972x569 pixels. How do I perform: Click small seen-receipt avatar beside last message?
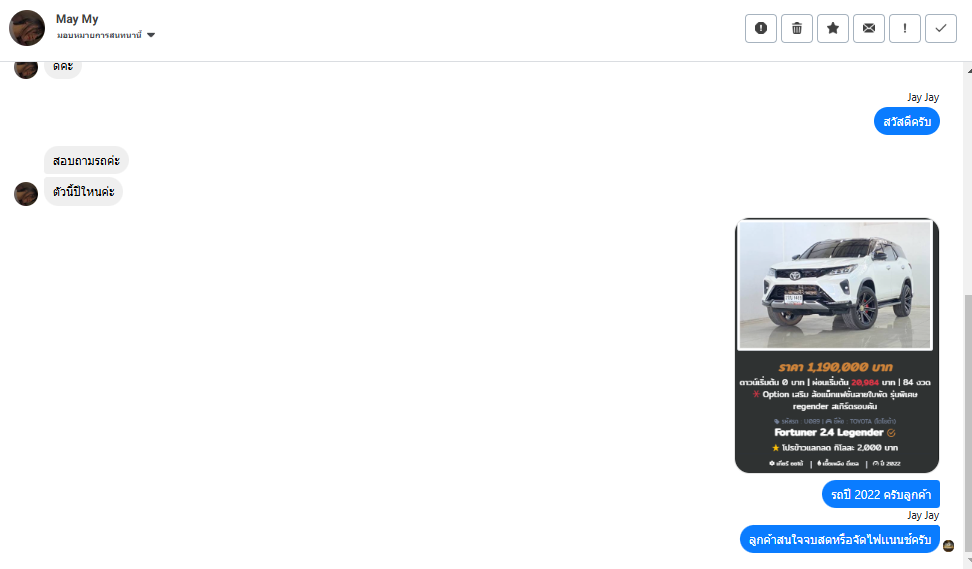948,545
